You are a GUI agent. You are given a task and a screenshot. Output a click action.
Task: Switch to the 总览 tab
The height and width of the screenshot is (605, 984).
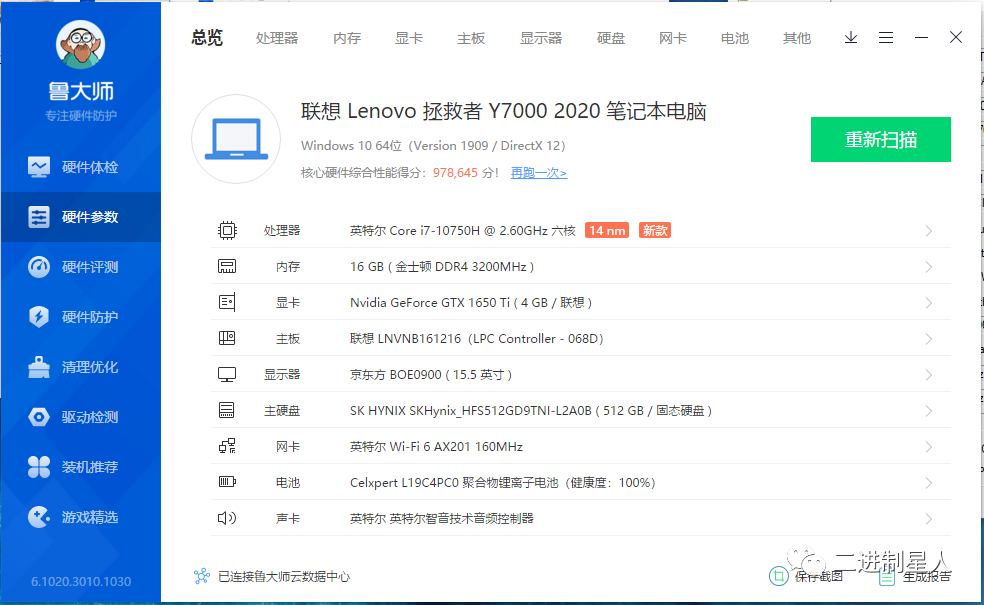207,38
